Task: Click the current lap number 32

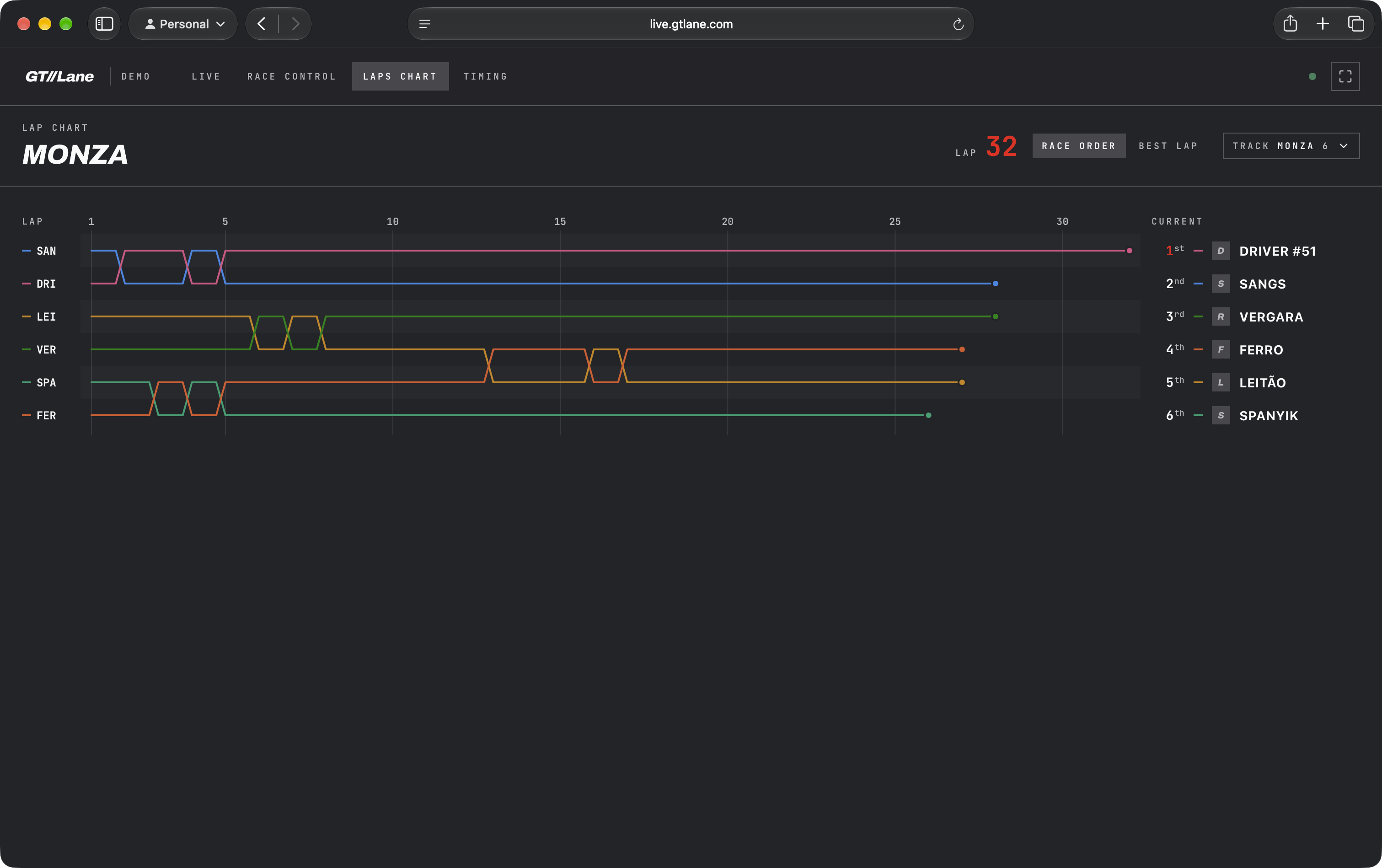Action: tap(1002, 146)
